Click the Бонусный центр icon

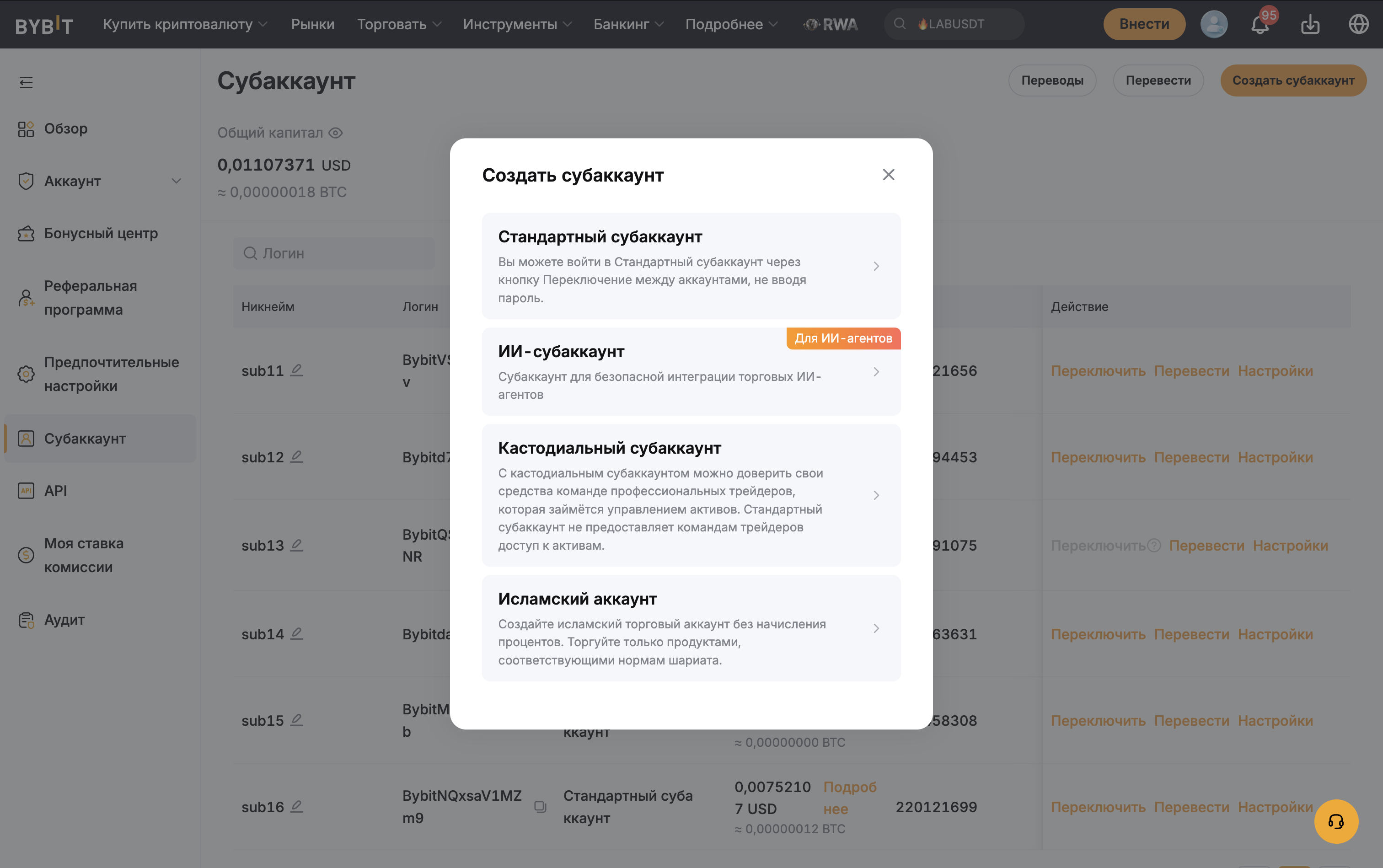[26, 234]
